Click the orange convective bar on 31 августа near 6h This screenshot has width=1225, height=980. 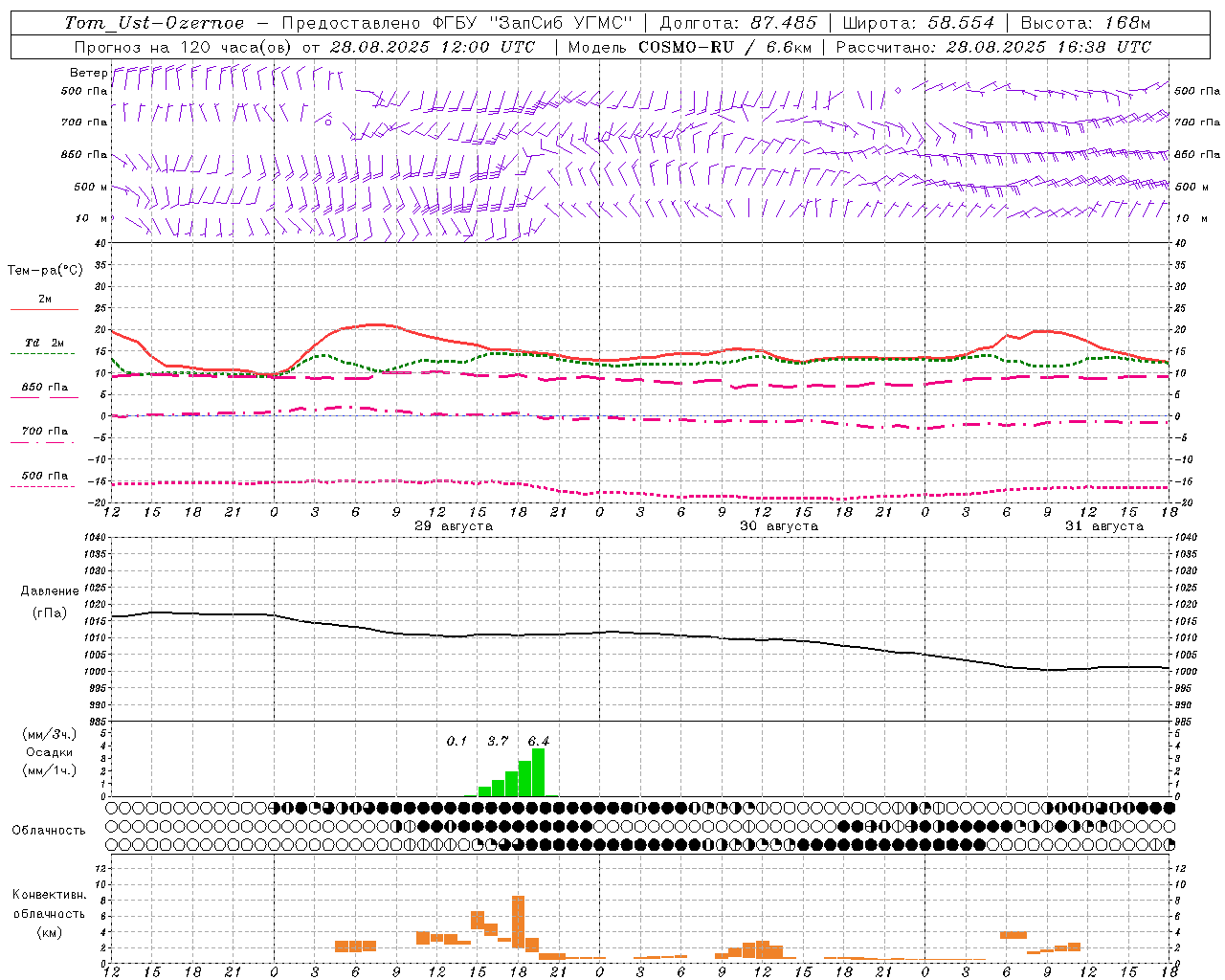coord(1013,935)
